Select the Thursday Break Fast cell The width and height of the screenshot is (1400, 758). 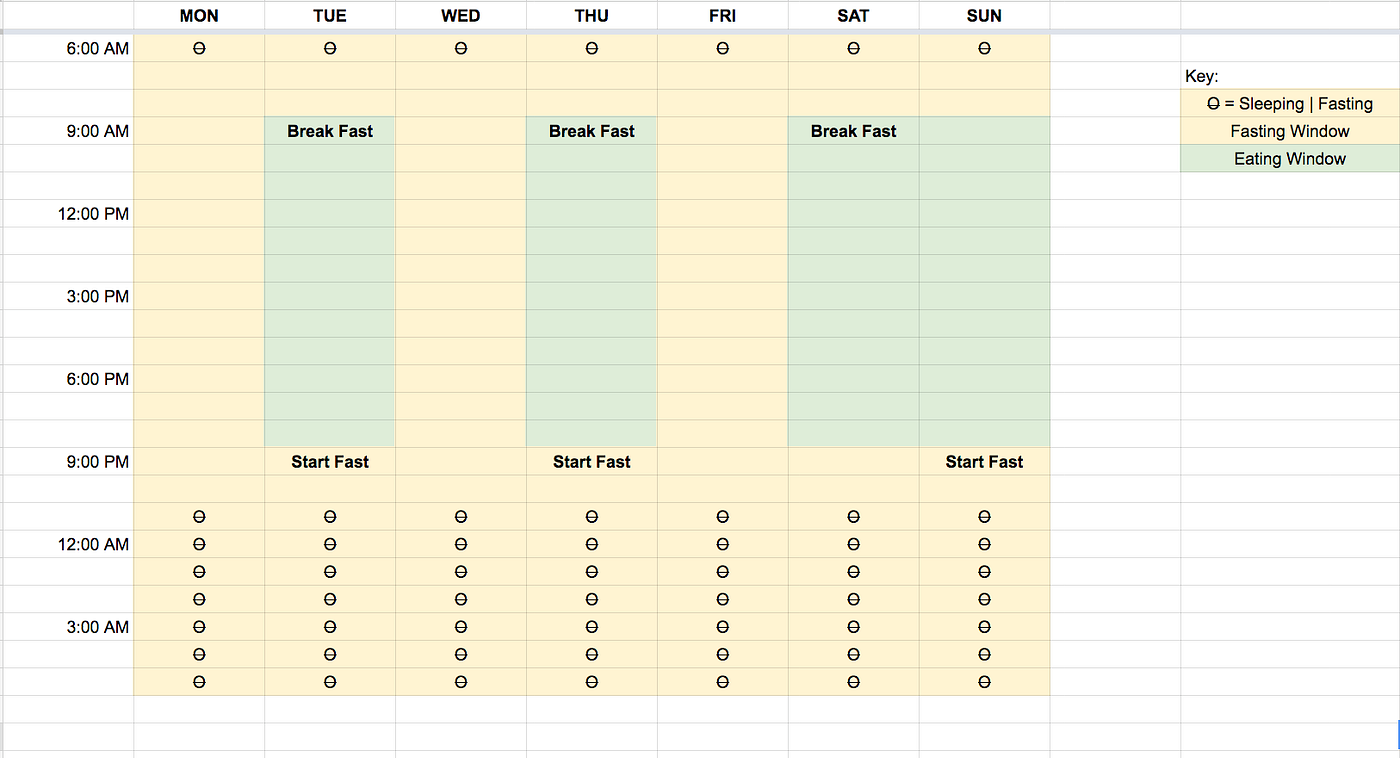[x=591, y=131]
